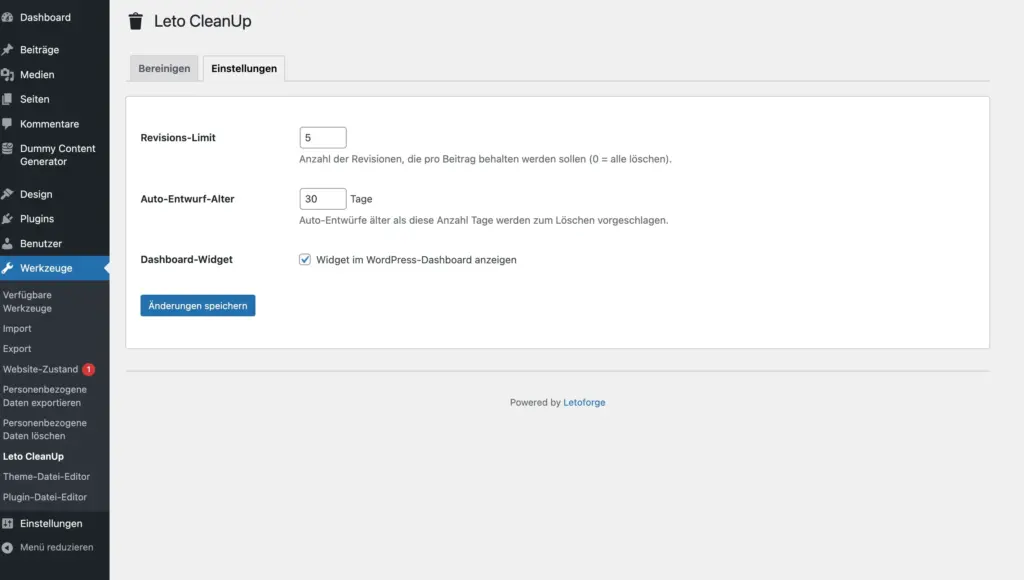The image size is (1024, 580).
Task: Open the Import submenu link
Action: click(x=17, y=329)
